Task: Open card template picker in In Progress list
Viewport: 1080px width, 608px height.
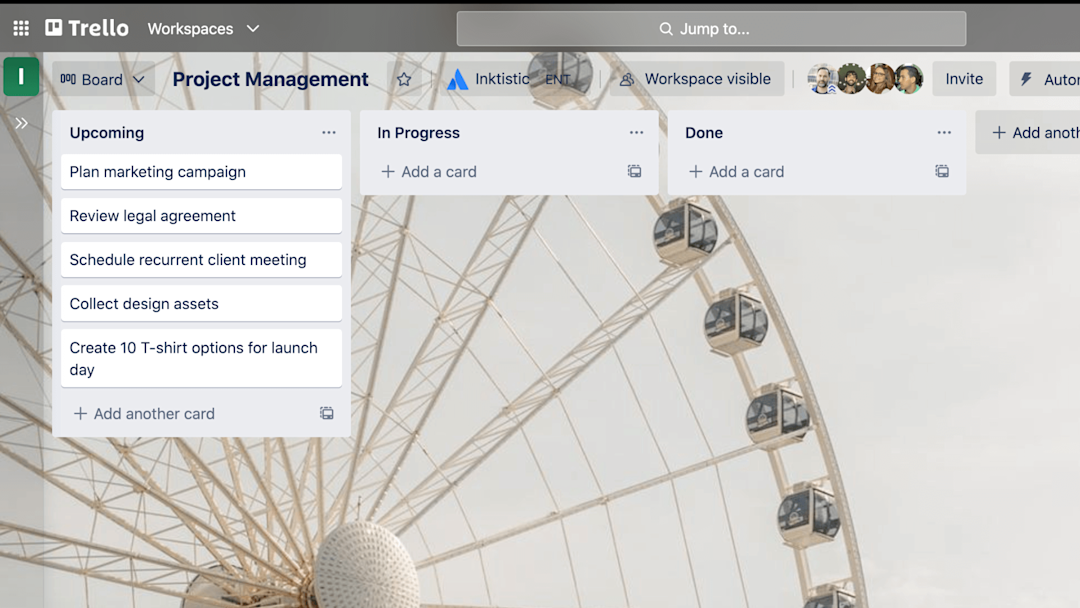Action: click(x=634, y=171)
